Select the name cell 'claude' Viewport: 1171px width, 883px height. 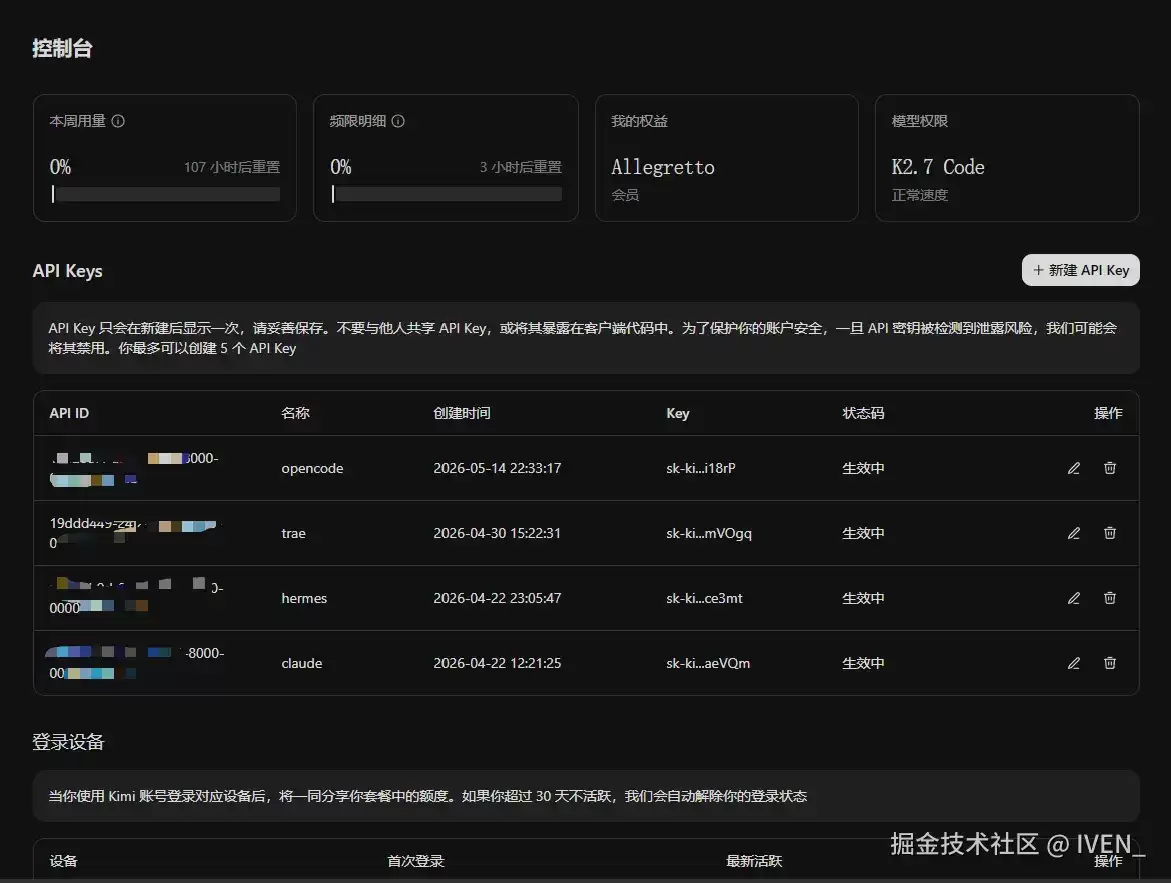point(302,663)
